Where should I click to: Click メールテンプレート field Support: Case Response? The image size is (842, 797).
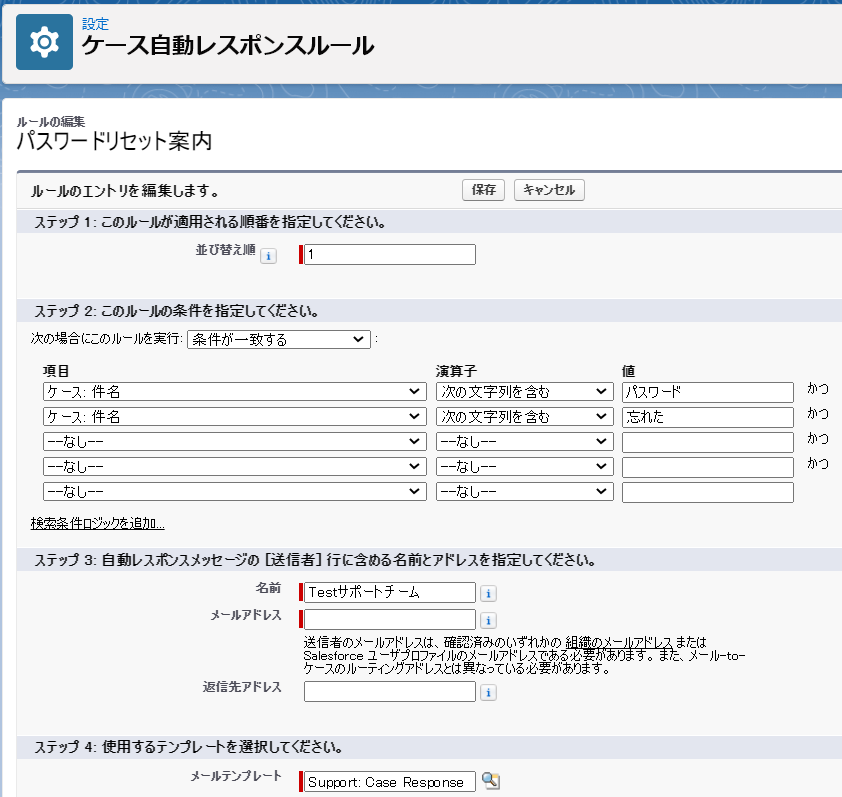pos(390,781)
